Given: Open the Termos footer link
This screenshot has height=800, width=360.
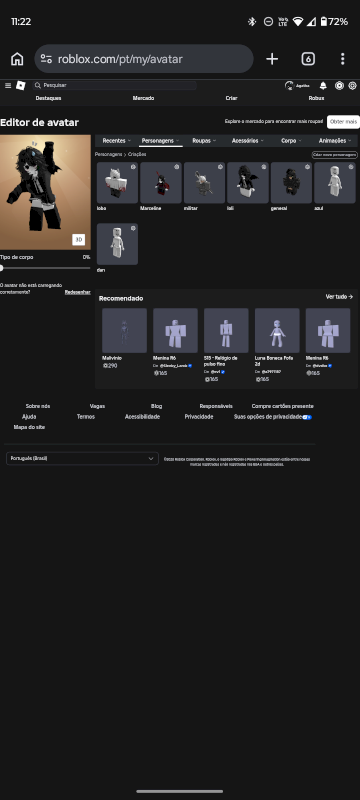Looking at the screenshot, I should (x=86, y=416).
